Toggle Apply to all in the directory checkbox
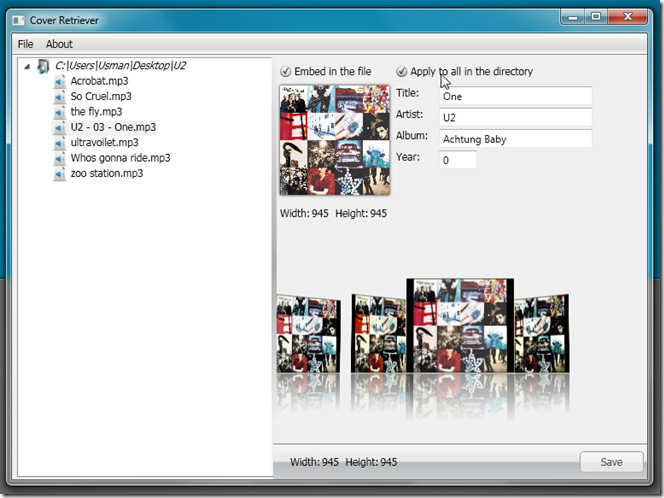Image resolution: width=664 pixels, height=498 pixels. [x=401, y=72]
